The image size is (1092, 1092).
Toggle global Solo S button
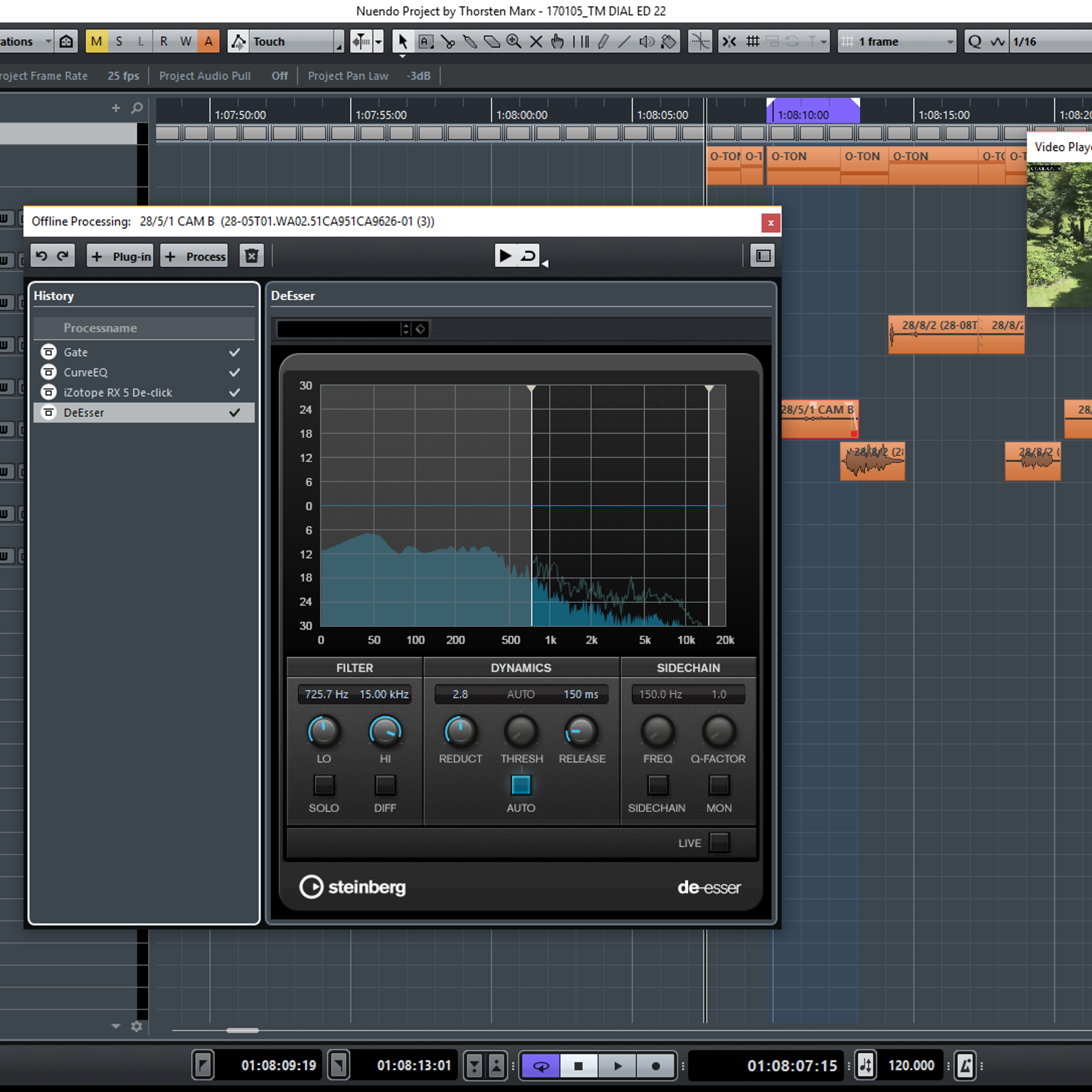(119, 42)
